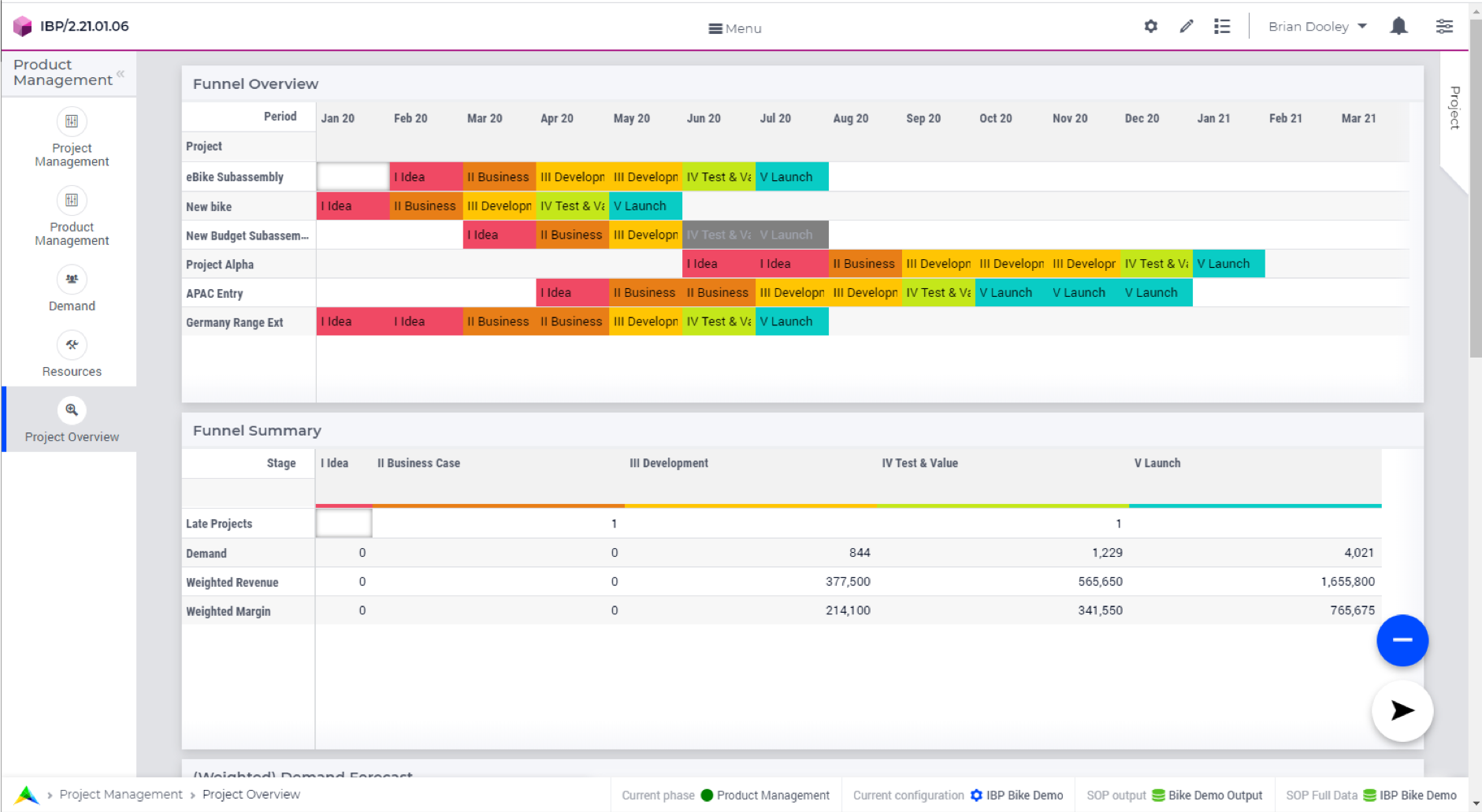Image resolution: width=1482 pixels, height=812 pixels.
Task: Click SOP Full Data database icon
Action: tap(1369, 795)
